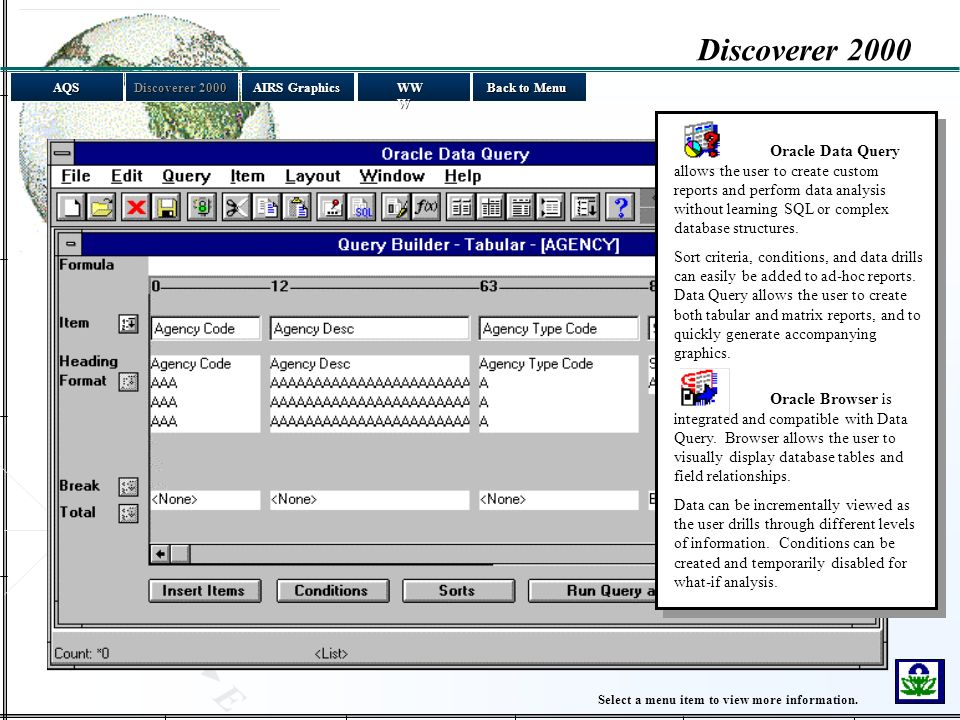The height and width of the screenshot is (720, 960).
Task: Click the red pushpin toolbar icon
Action: pyautogui.click(x=332, y=208)
